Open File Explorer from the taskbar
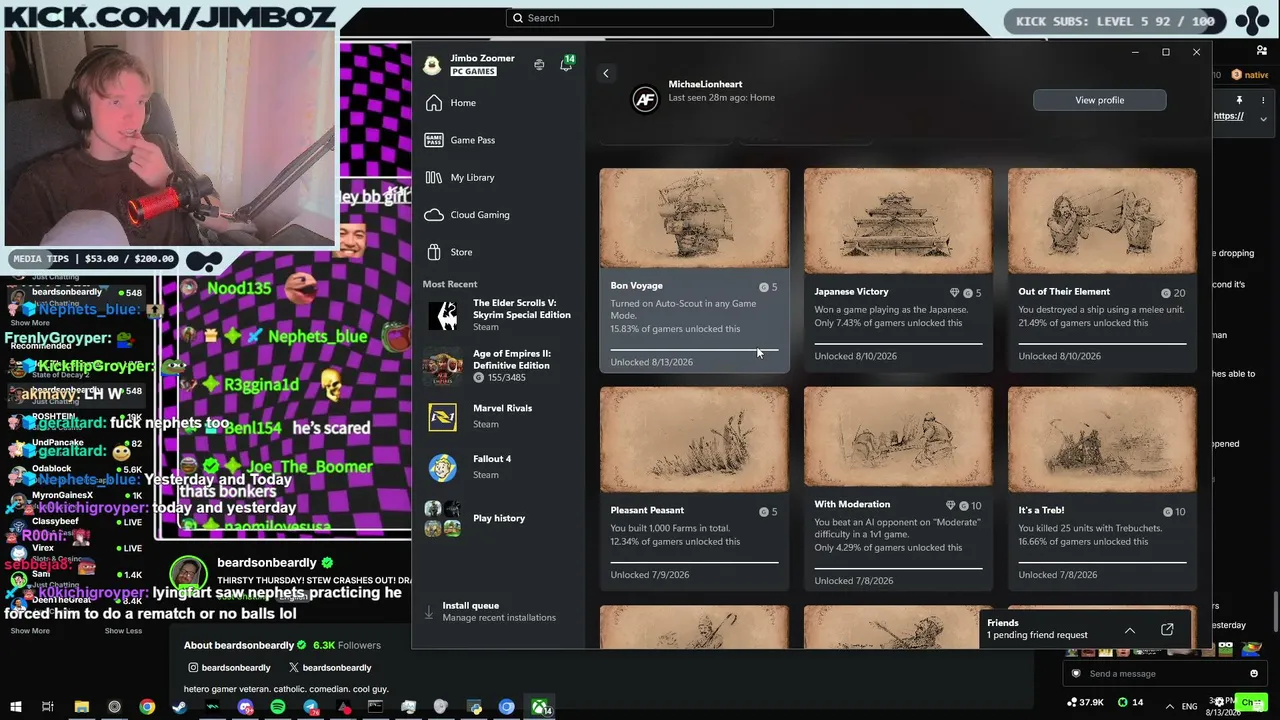The image size is (1280, 720). (82, 707)
